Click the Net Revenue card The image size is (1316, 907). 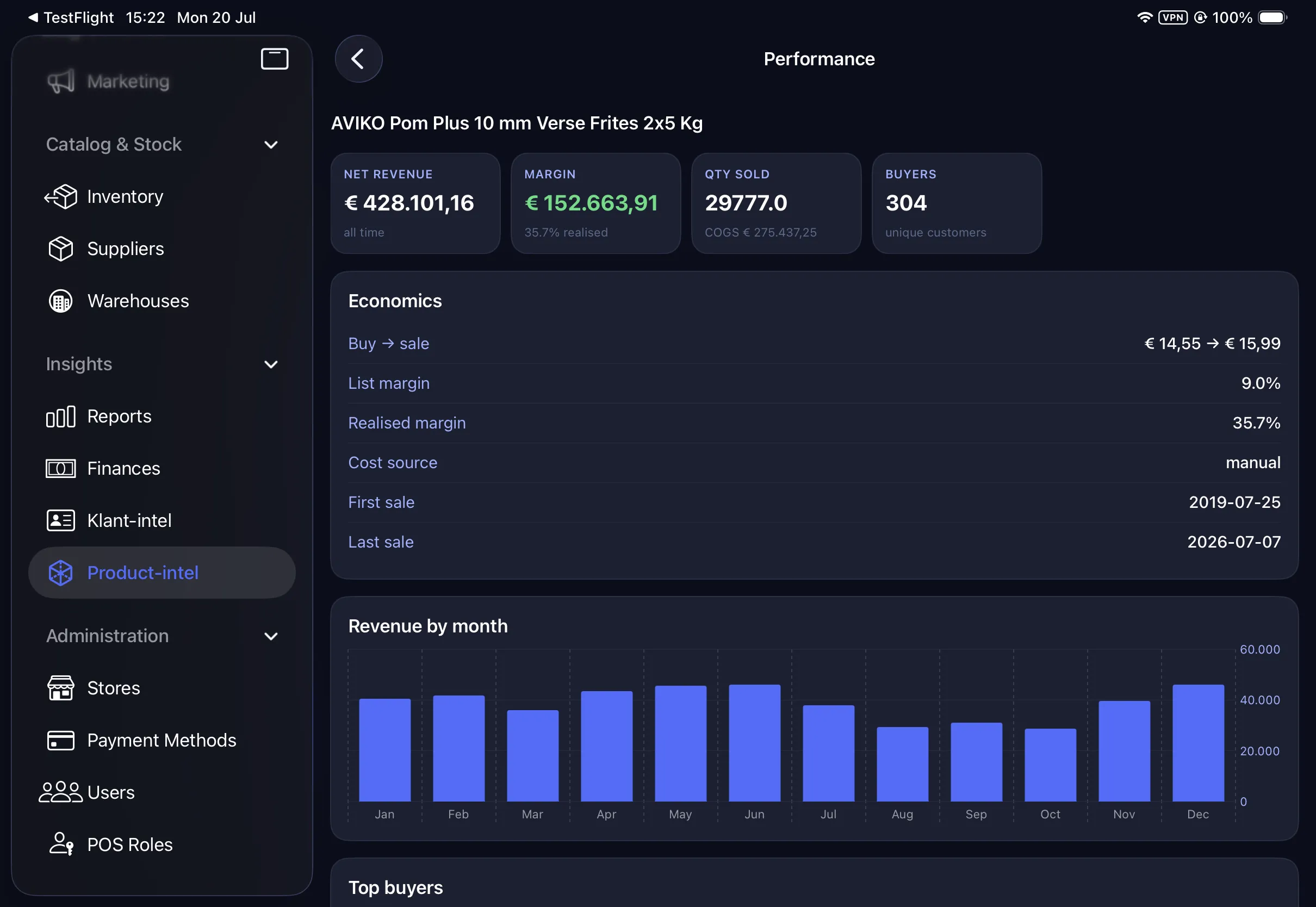(415, 203)
